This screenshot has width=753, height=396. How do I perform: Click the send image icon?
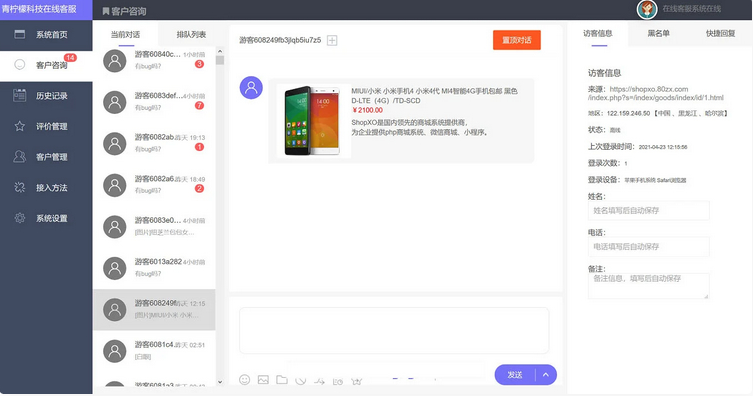(263, 380)
